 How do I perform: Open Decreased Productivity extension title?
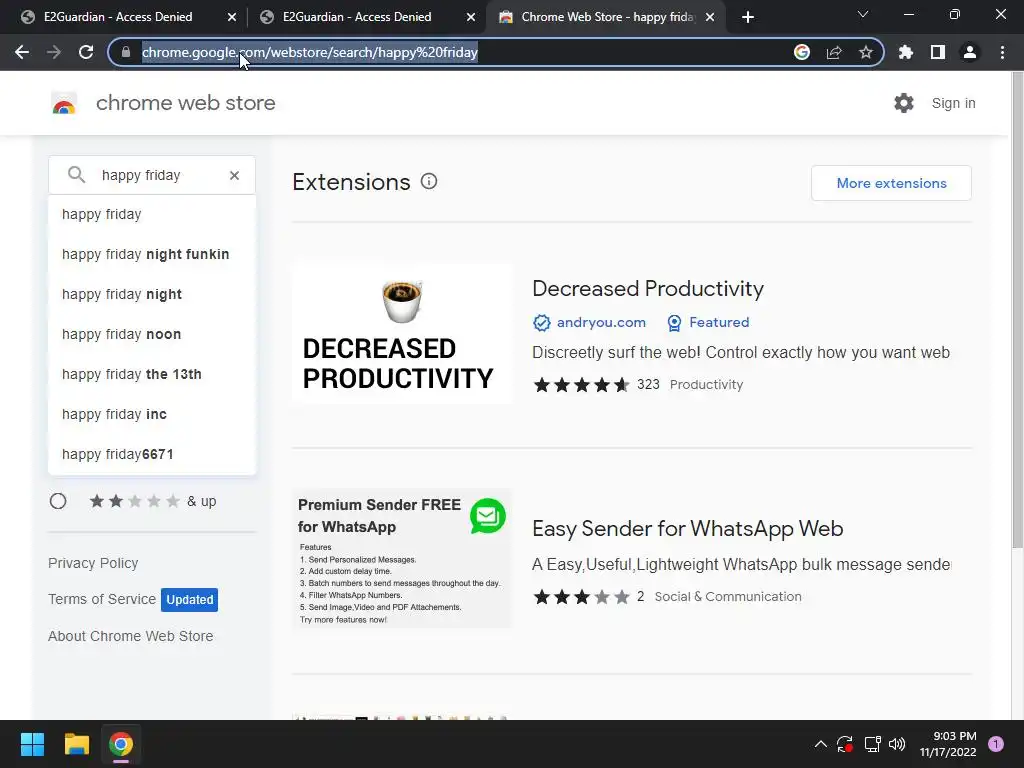tap(648, 289)
